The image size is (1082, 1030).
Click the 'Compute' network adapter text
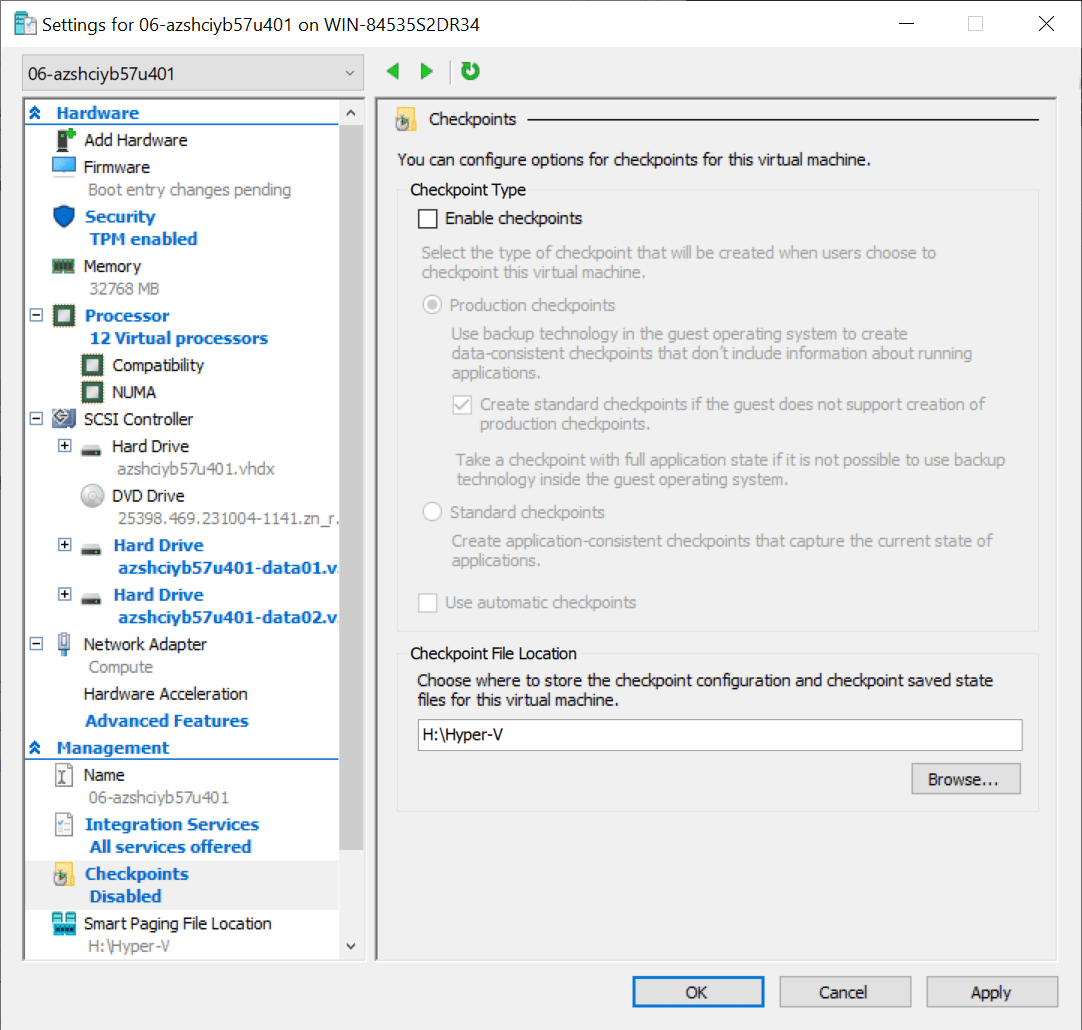121,667
